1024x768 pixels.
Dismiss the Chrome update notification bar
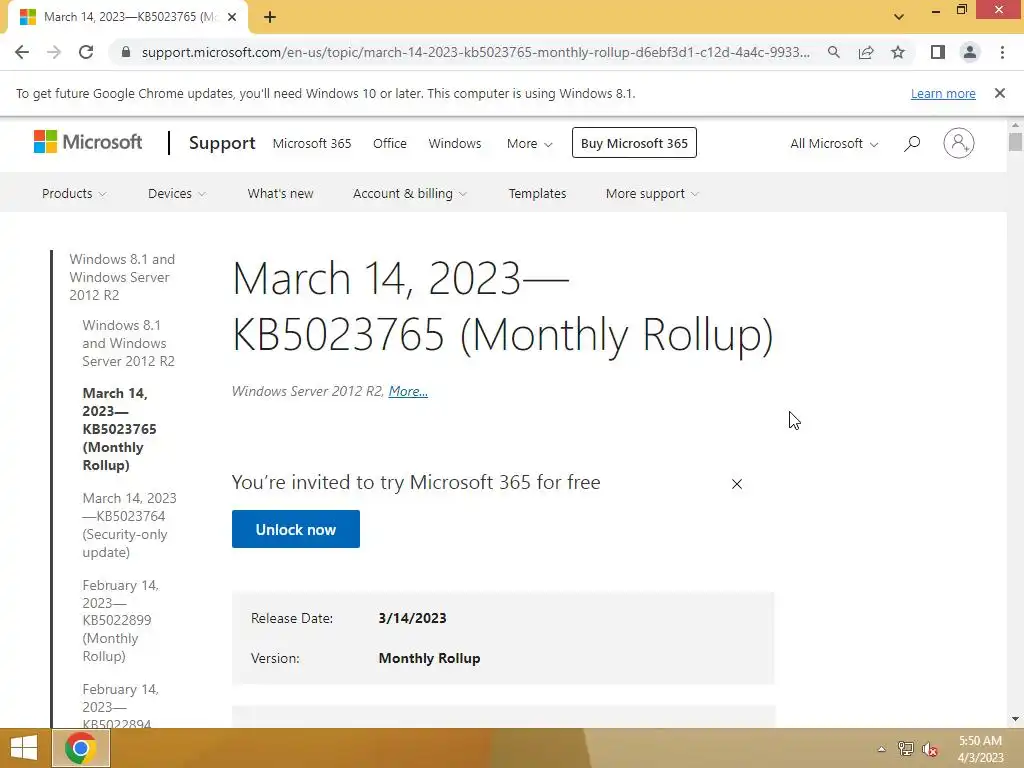(x=999, y=93)
